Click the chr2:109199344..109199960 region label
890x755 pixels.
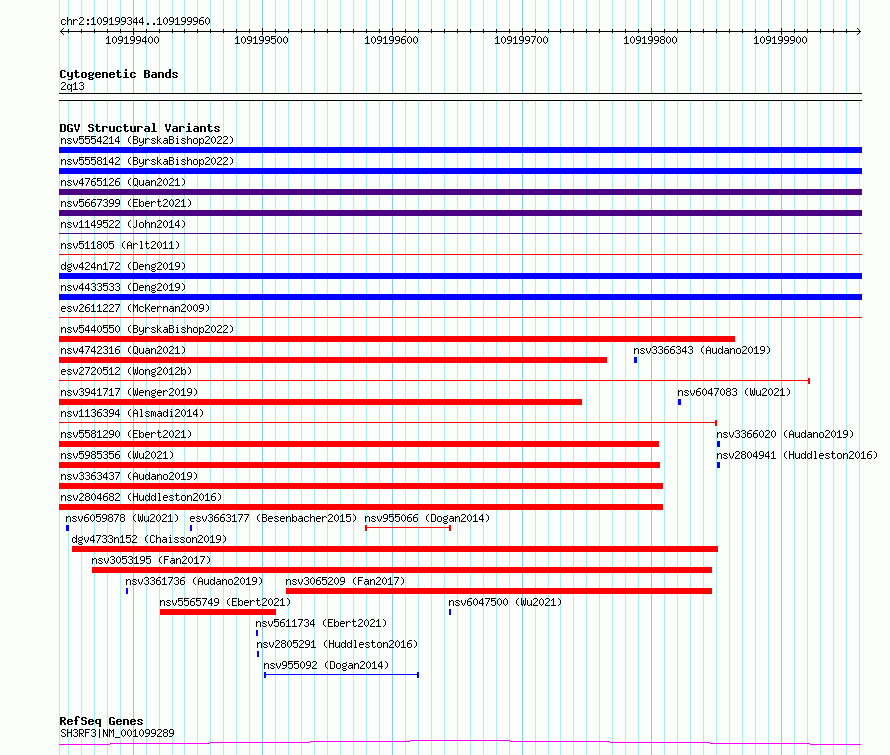(x=135, y=22)
